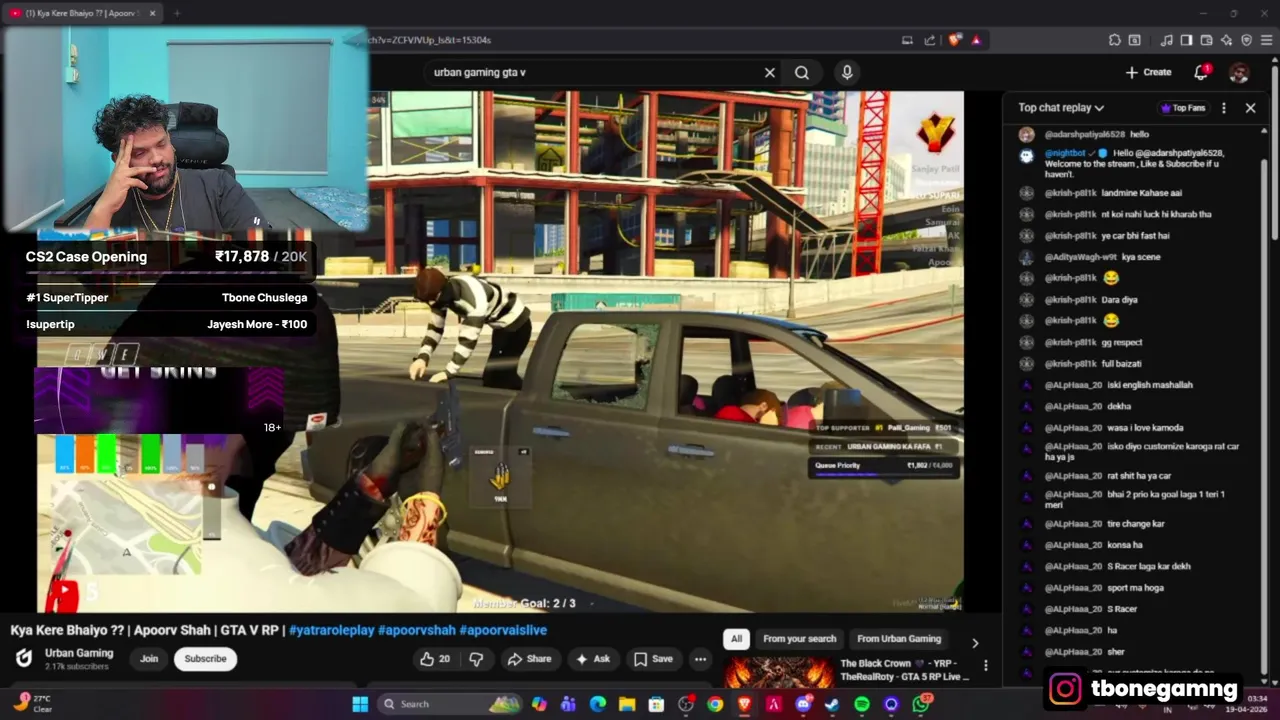Expand the Top chat replay dropdown
1280x720 pixels.
click(1061, 108)
